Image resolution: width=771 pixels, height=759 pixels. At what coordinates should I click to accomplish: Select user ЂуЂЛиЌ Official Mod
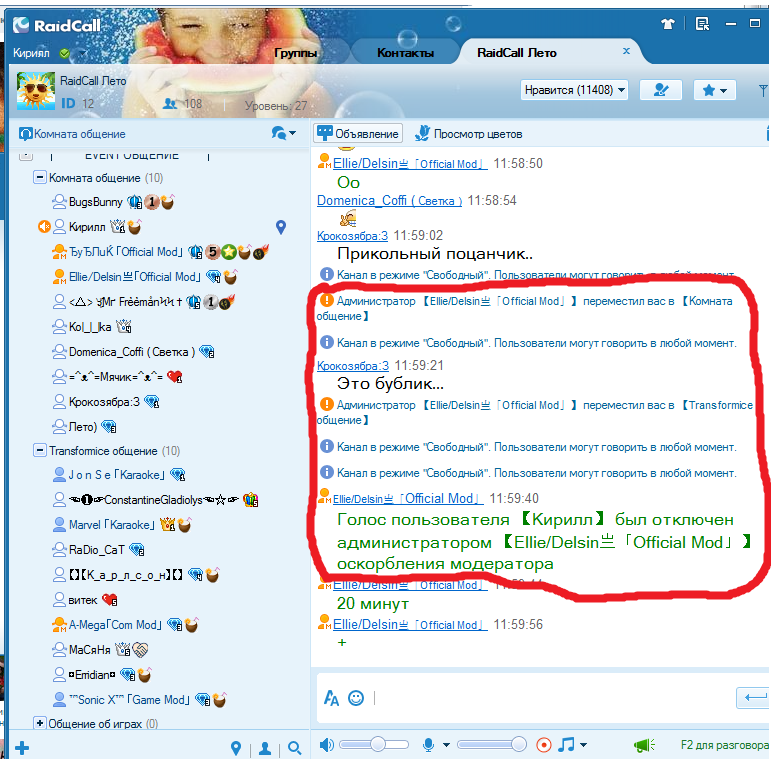coord(126,252)
